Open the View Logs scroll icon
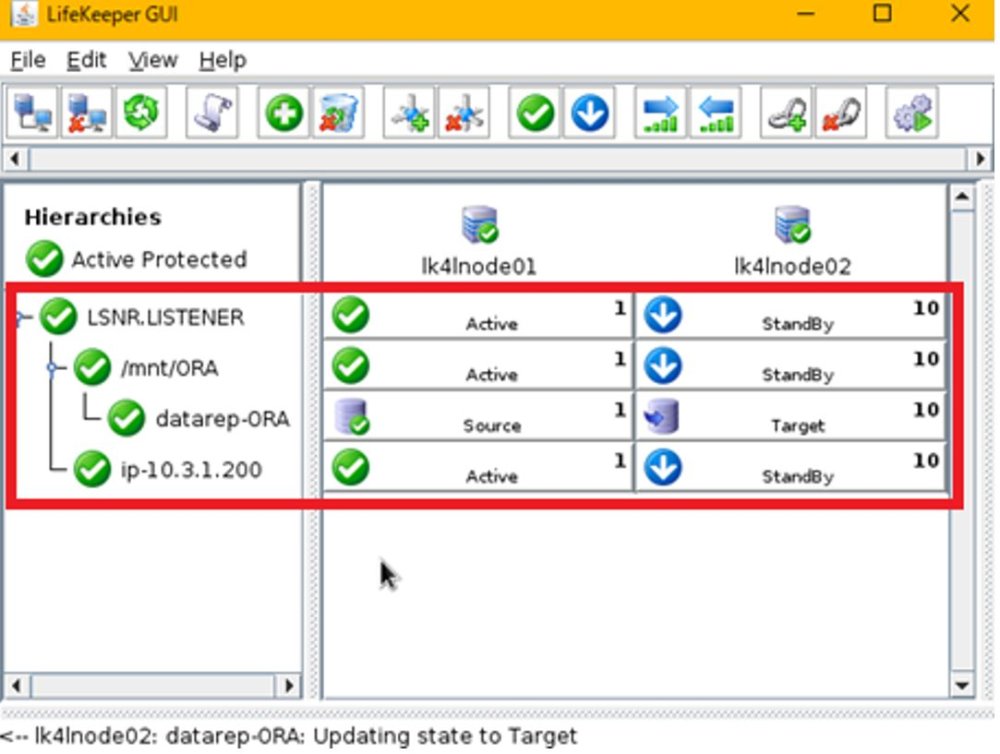The image size is (1000, 754). pos(212,114)
